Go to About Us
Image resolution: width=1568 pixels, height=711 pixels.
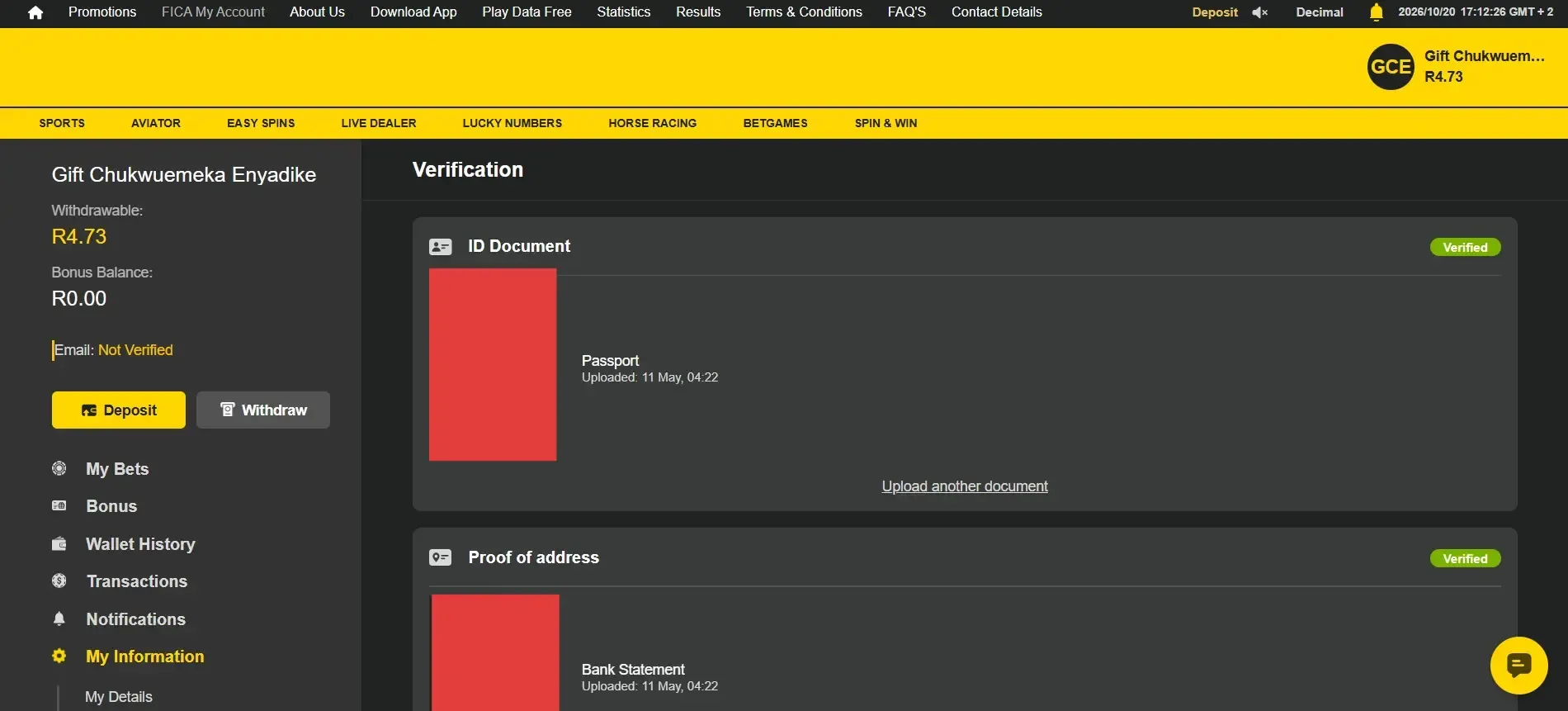tap(317, 12)
